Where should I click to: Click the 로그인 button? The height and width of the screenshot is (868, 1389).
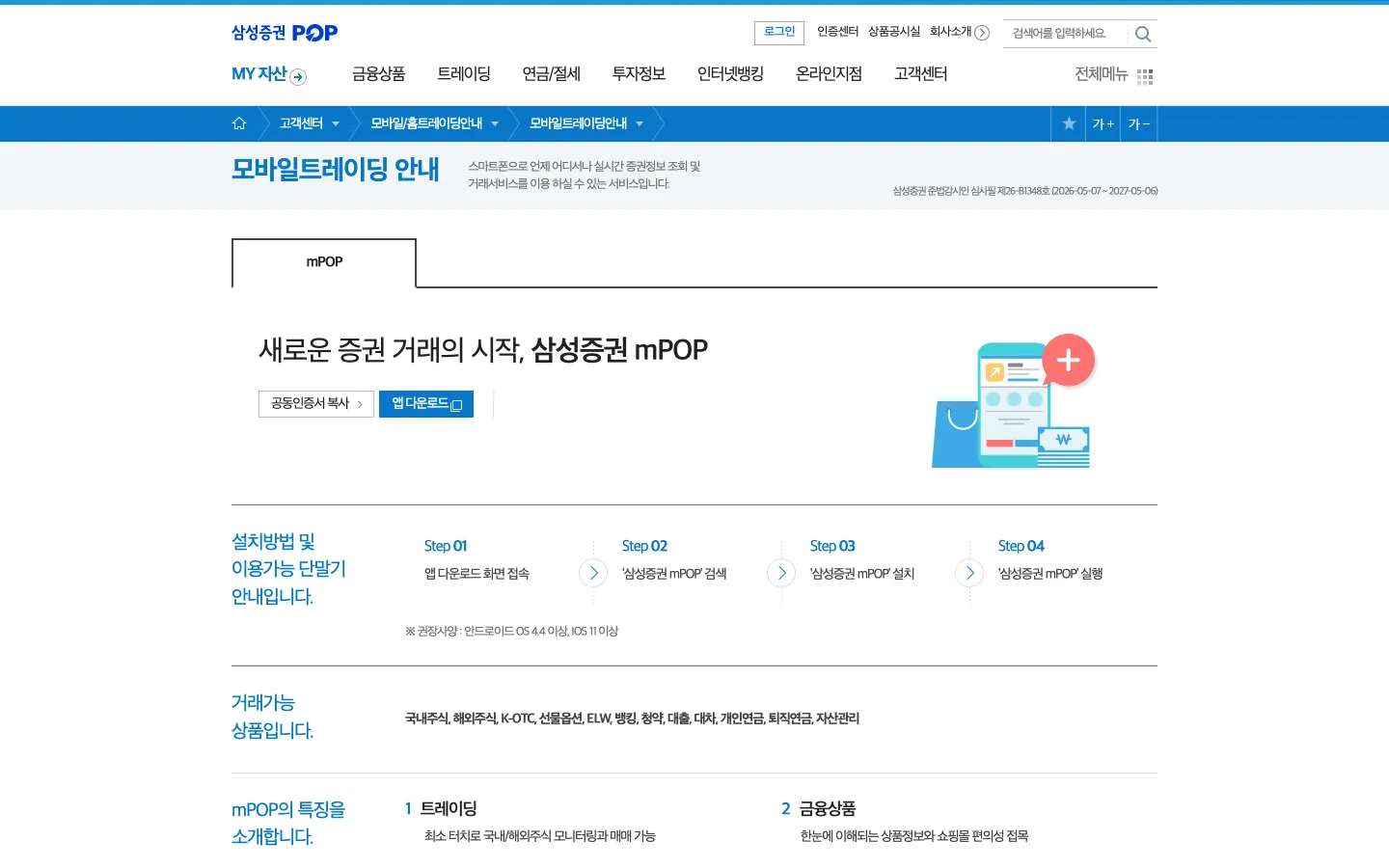(779, 33)
